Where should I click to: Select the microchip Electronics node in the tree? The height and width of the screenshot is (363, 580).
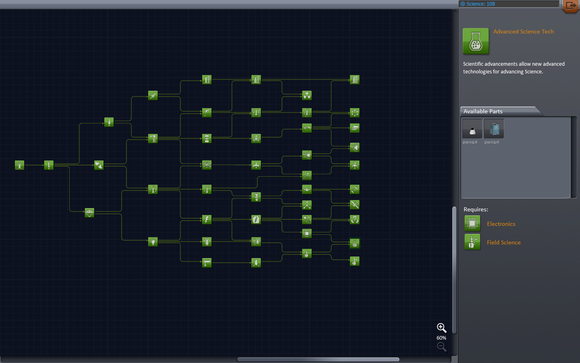click(307, 233)
